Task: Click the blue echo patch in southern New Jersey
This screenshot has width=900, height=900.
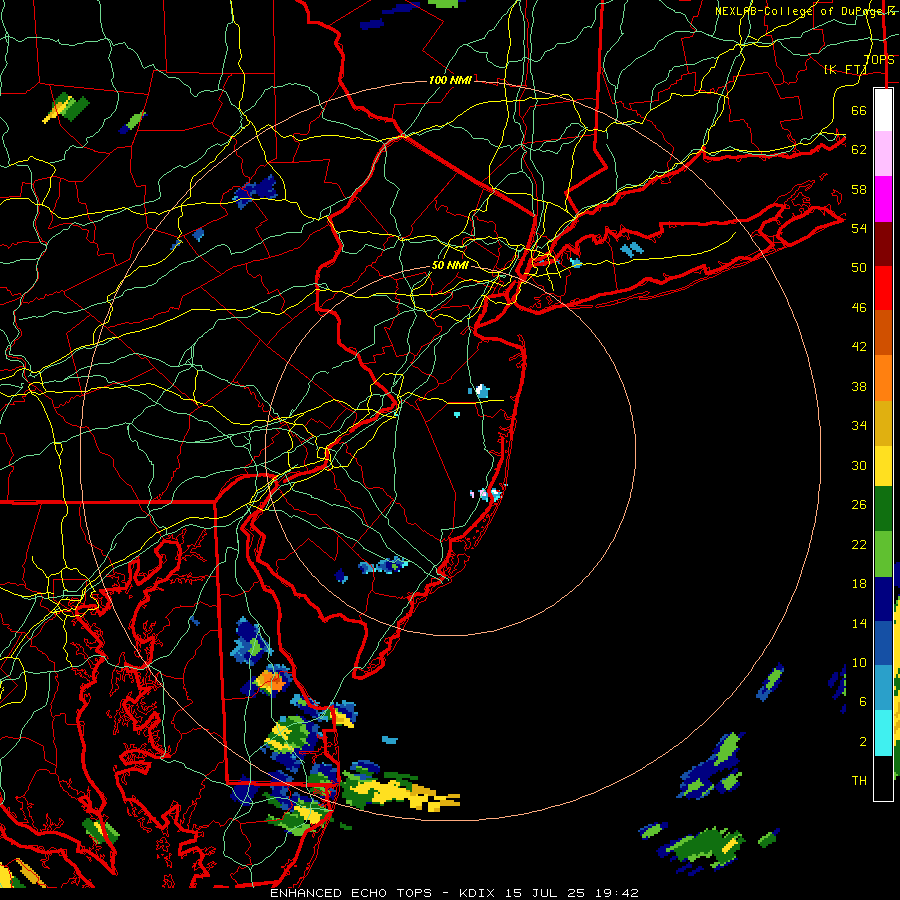Action: [383, 565]
